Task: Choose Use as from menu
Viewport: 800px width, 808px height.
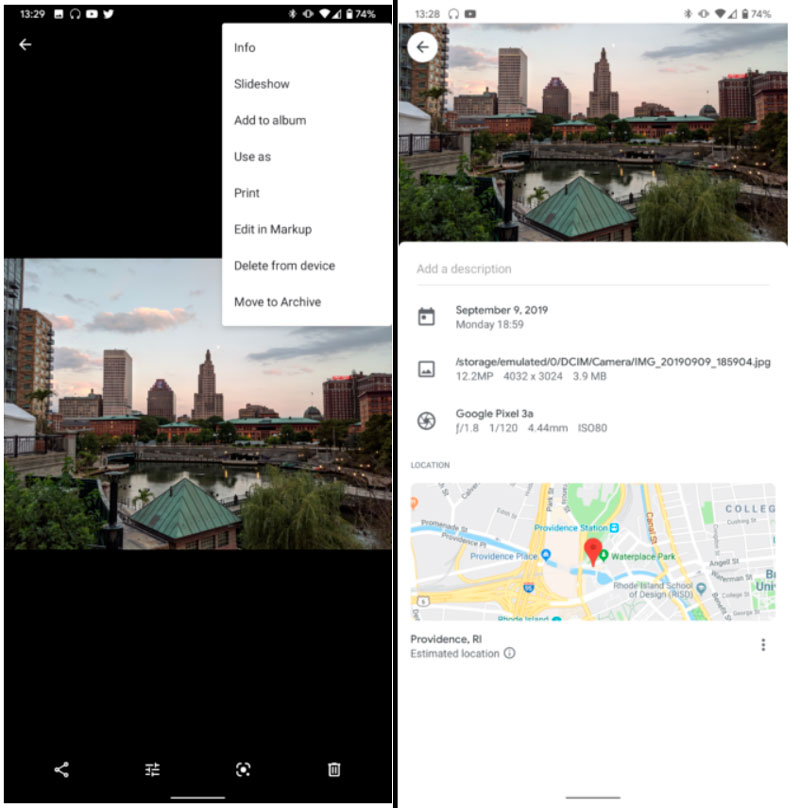Action: pyautogui.click(x=307, y=157)
